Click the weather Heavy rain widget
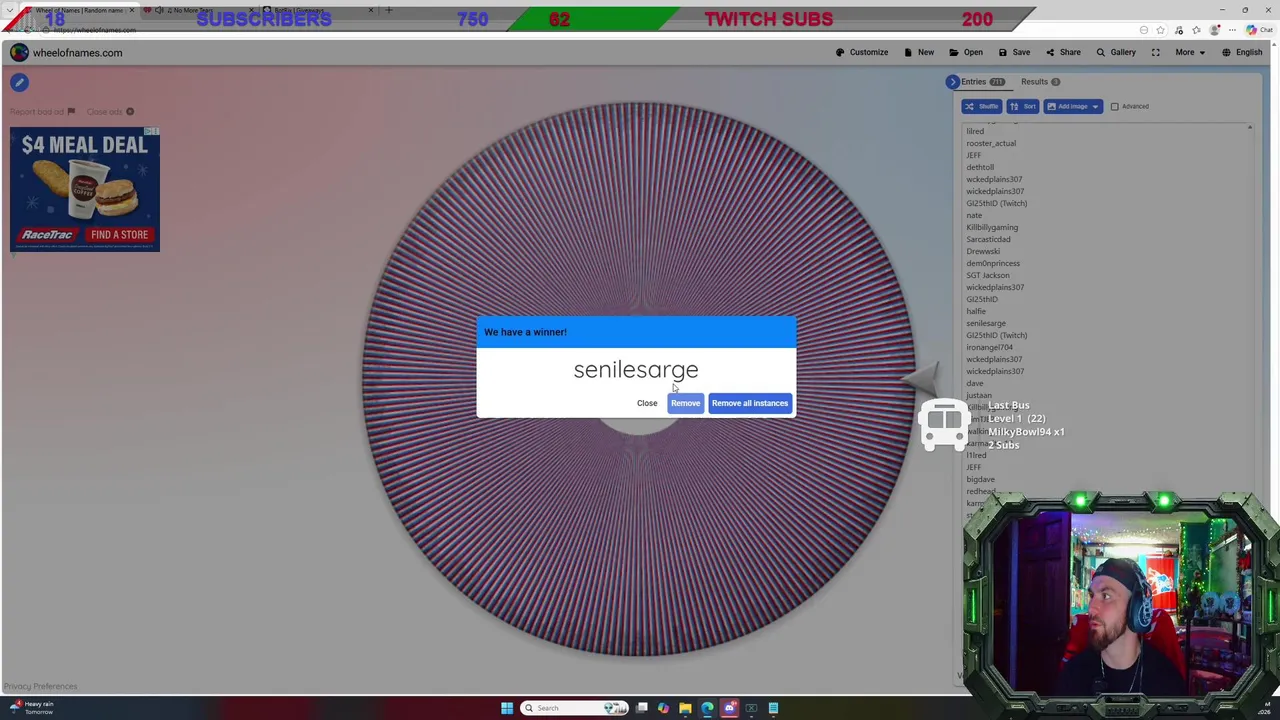Viewport: 1280px width, 720px height. pyautogui.click(x=30, y=707)
